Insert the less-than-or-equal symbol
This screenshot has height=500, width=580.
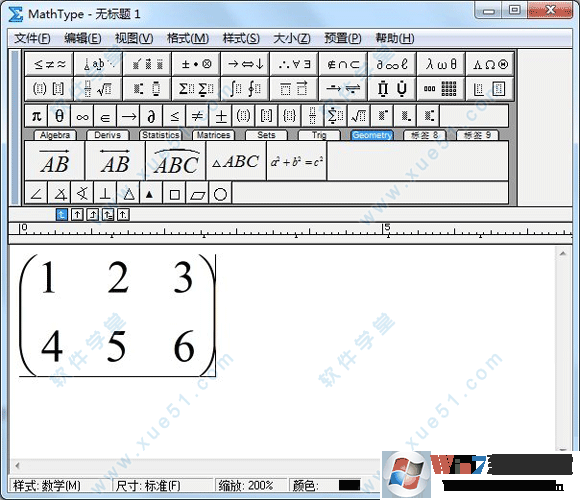[x=174, y=116]
